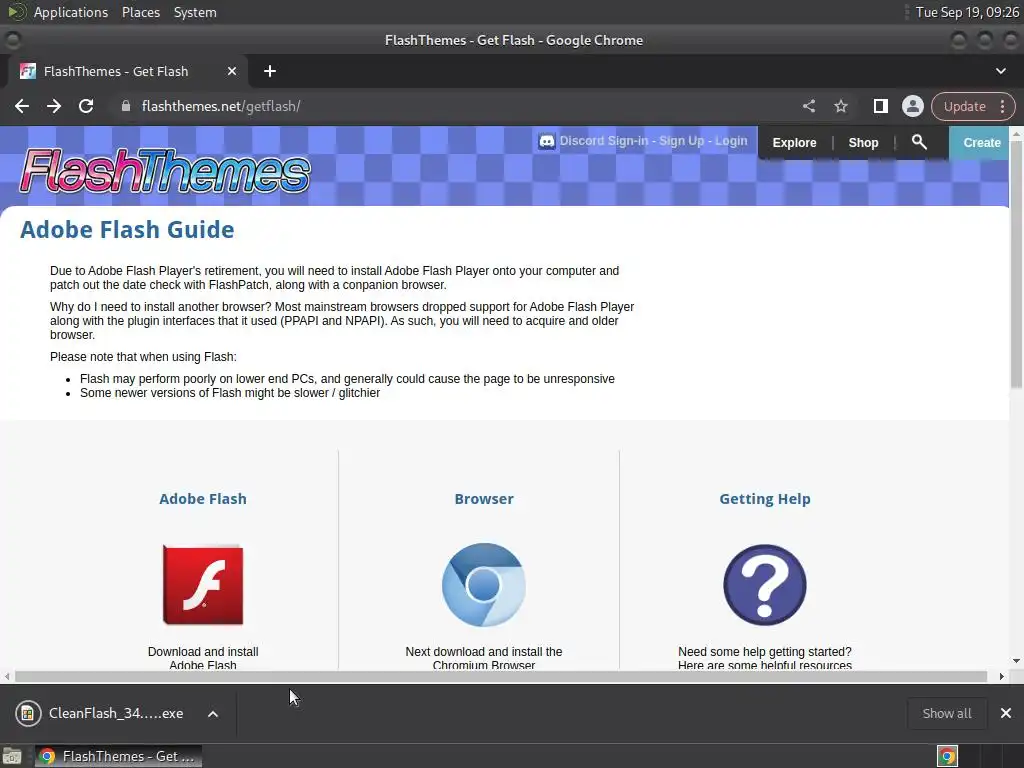Click the Adobe Flash red icon

[203, 584]
